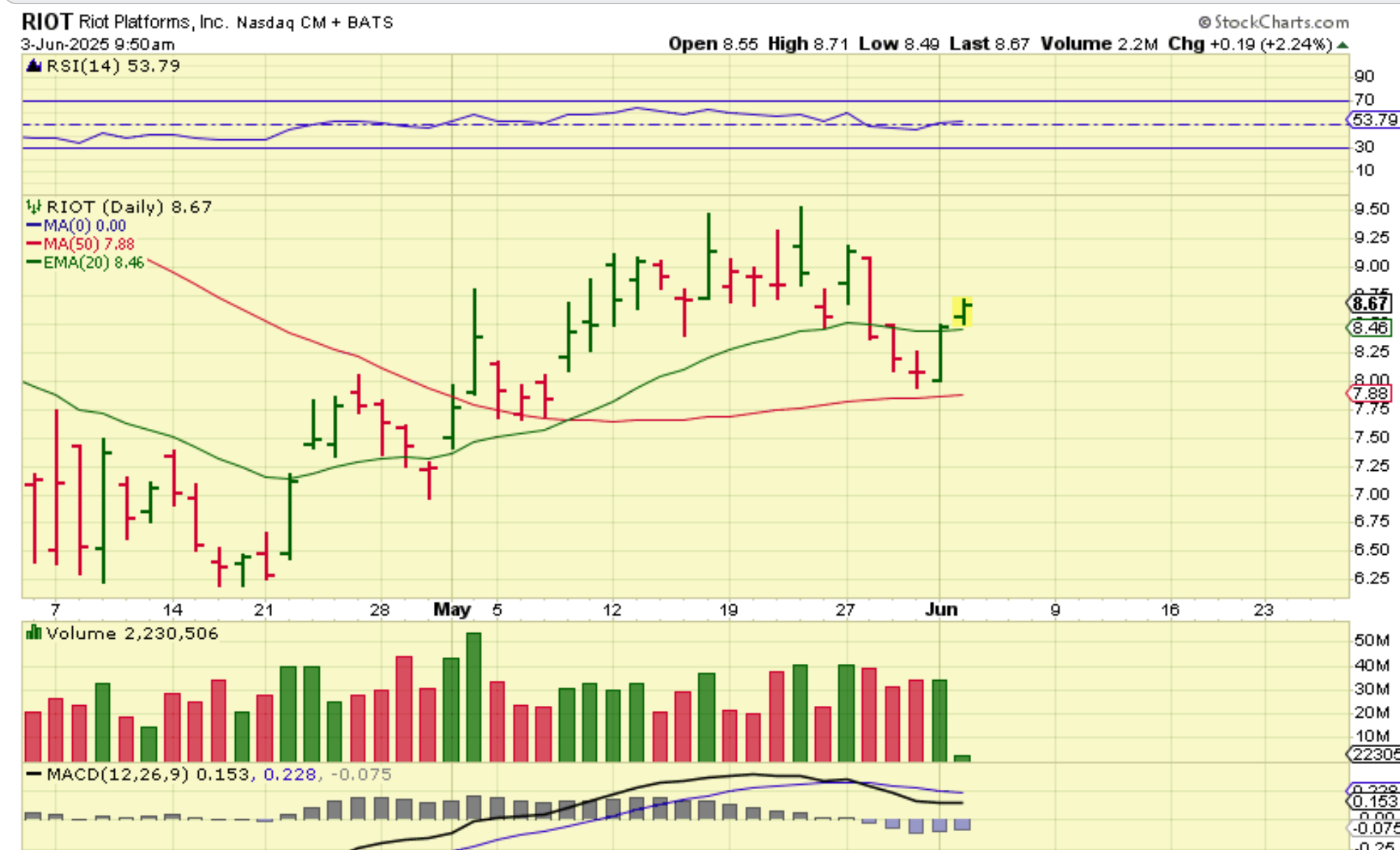Click the black MACD legend line icon
This screenshot has width=1400, height=850.
point(34,775)
